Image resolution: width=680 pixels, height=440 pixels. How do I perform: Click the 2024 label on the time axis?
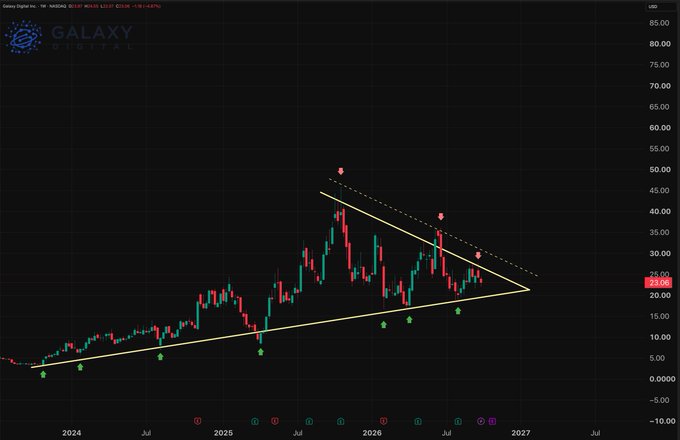tap(72, 433)
